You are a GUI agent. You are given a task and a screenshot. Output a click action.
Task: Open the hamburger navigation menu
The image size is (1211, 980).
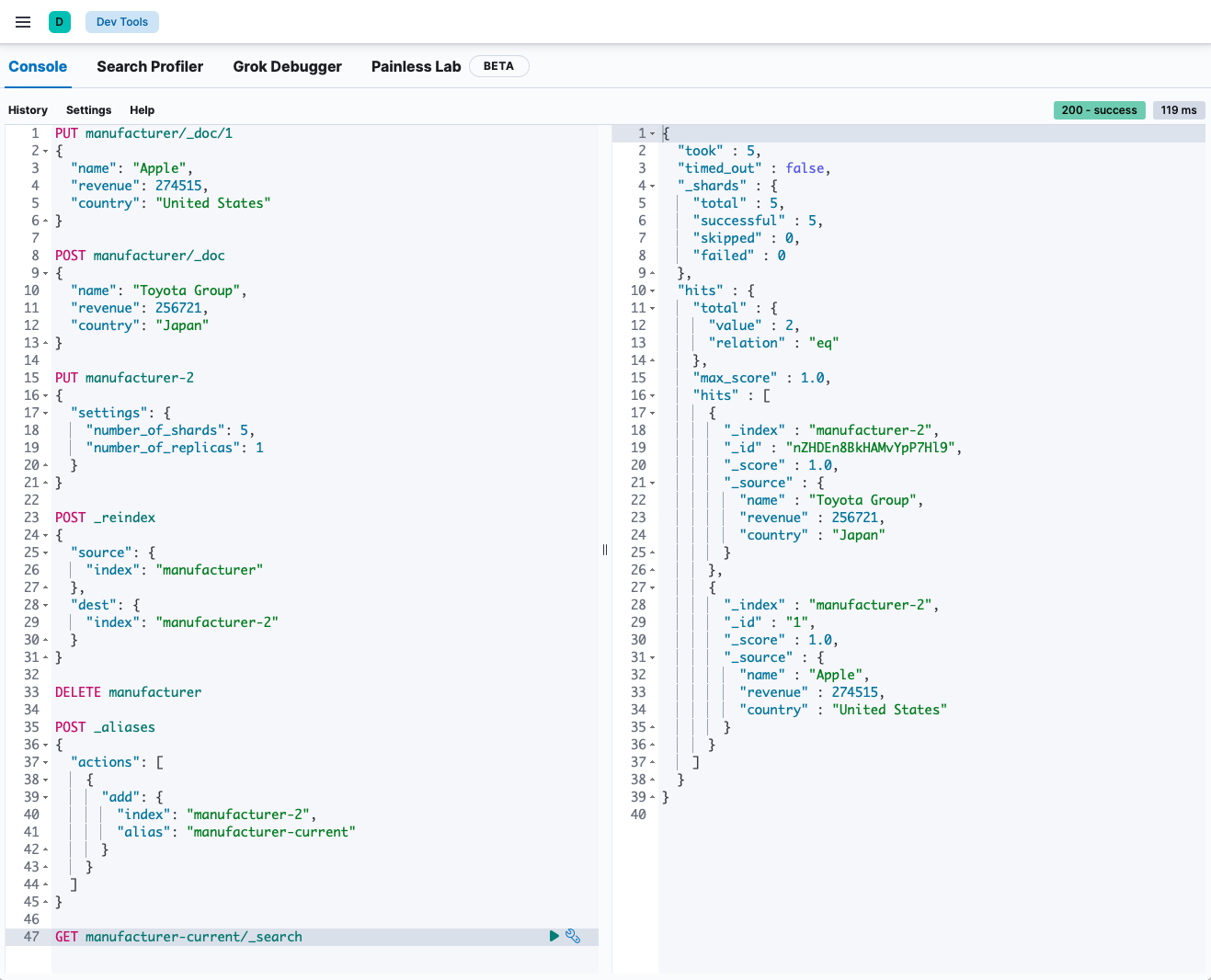23,22
